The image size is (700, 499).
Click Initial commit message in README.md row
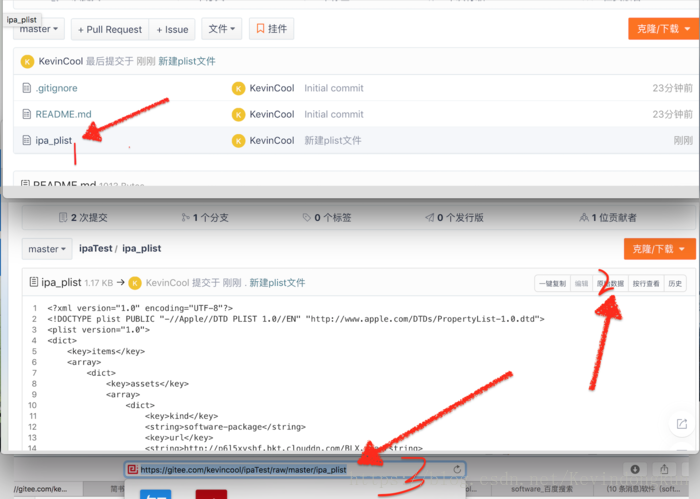(x=334, y=114)
